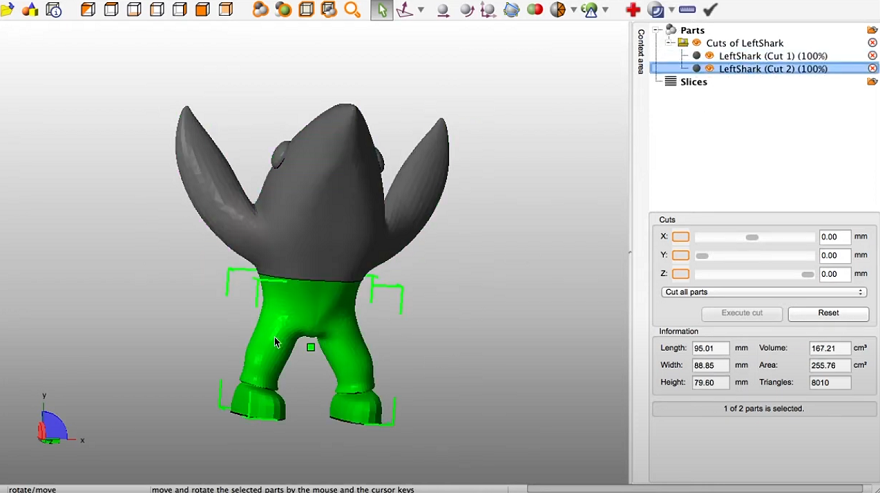Click the red cross repair icon
The image size is (880, 493).
tap(633, 10)
